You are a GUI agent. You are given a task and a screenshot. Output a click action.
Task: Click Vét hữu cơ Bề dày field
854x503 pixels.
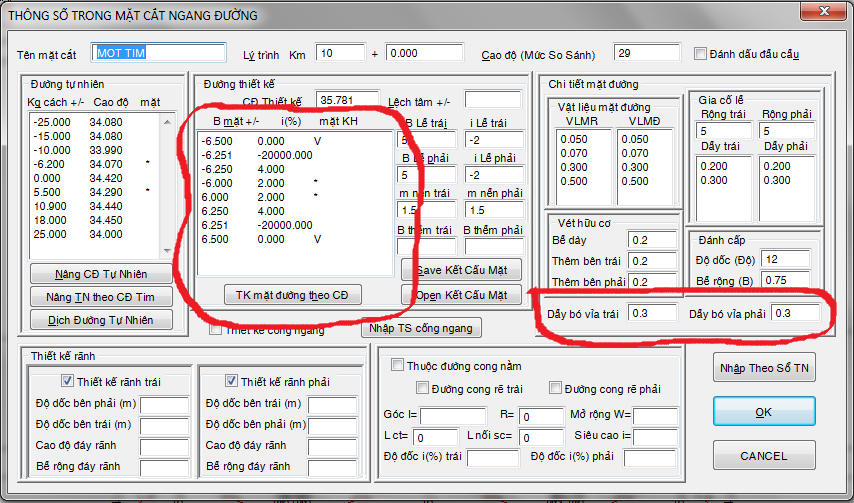pyautogui.click(x=652, y=240)
